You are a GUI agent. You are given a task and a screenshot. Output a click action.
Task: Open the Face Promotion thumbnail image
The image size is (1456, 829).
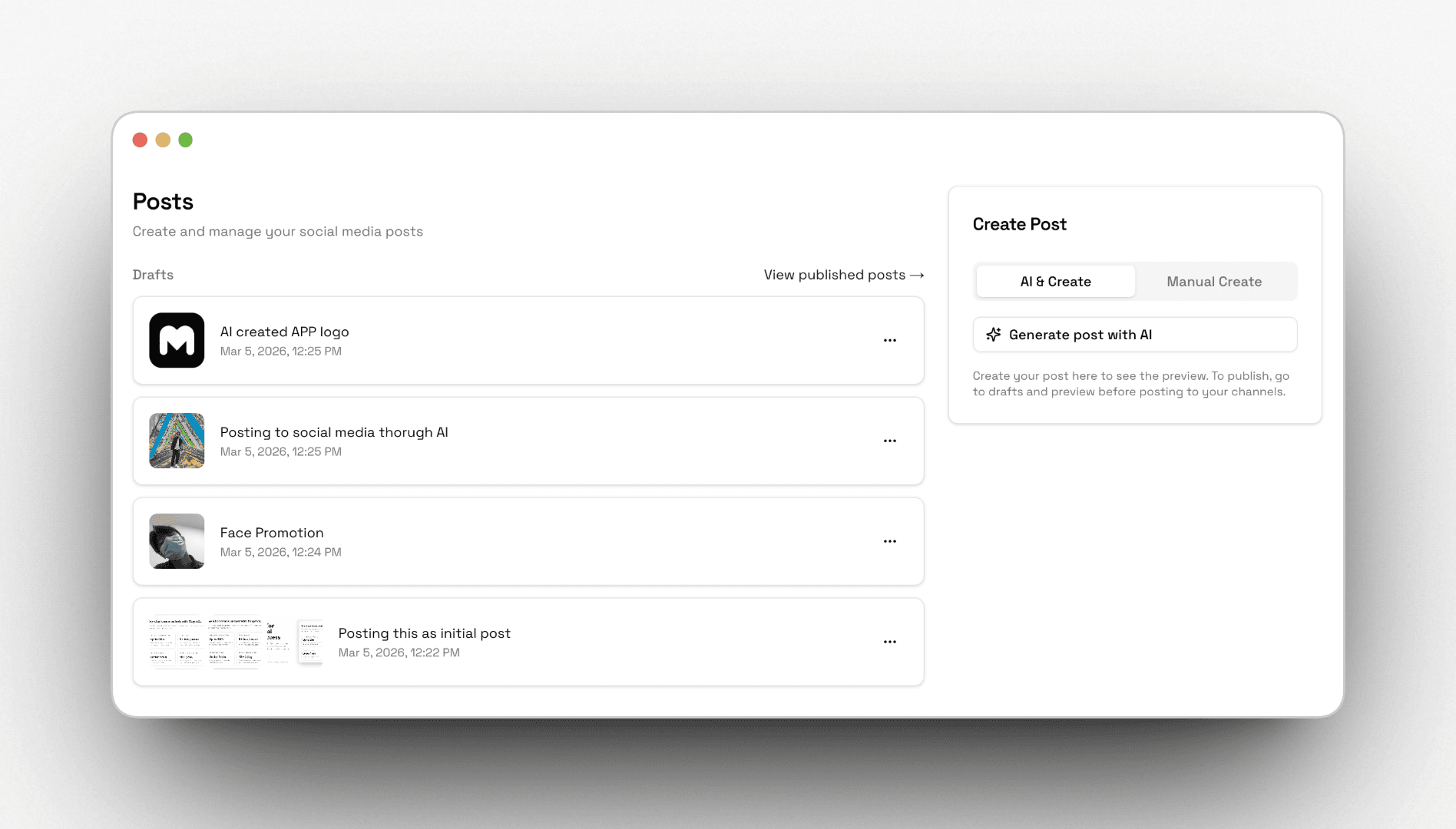tap(177, 541)
